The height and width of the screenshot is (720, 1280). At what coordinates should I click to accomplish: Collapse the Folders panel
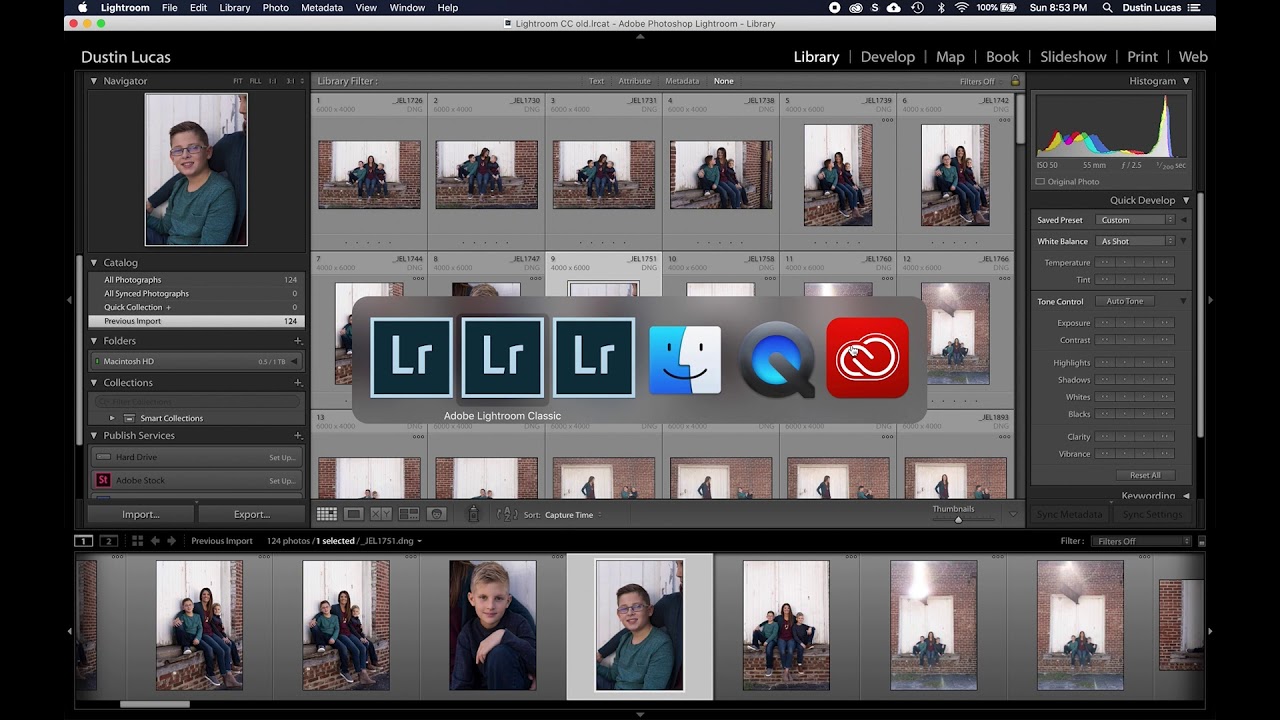click(94, 341)
